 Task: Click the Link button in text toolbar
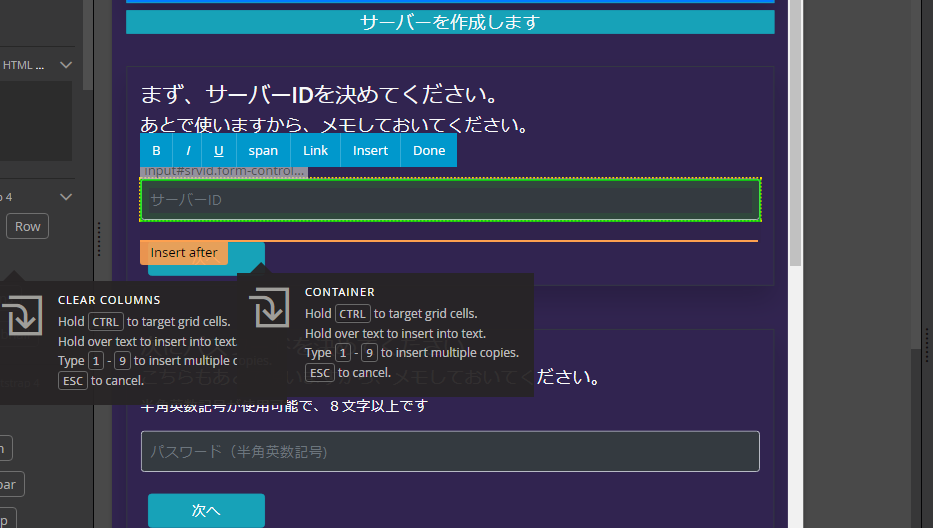[315, 151]
